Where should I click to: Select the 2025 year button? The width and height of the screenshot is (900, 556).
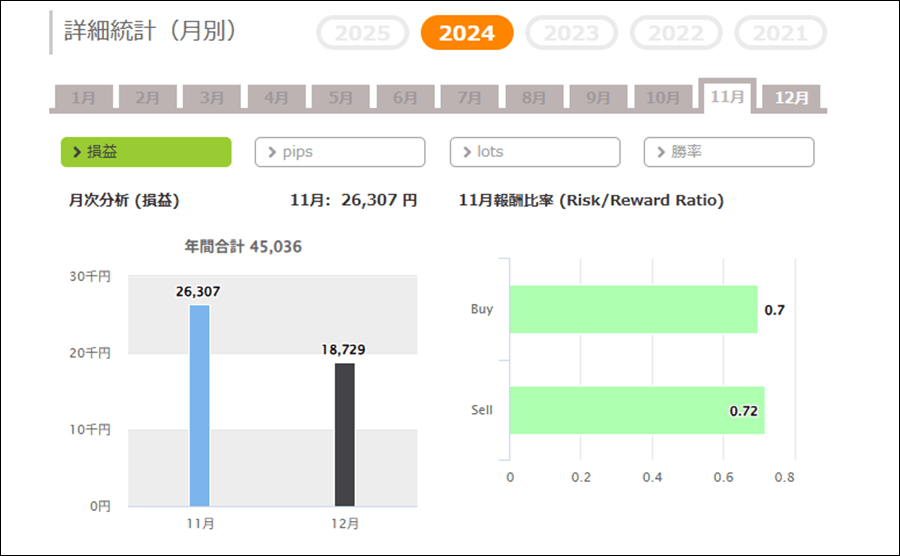point(362,33)
